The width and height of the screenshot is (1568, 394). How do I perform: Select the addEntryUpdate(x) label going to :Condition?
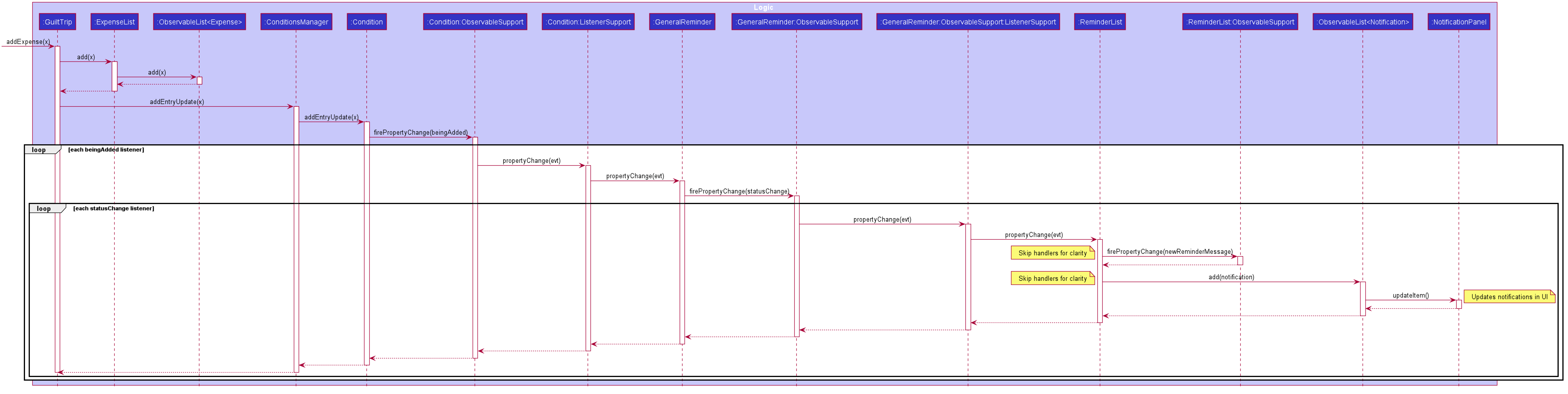click(331, 117)
